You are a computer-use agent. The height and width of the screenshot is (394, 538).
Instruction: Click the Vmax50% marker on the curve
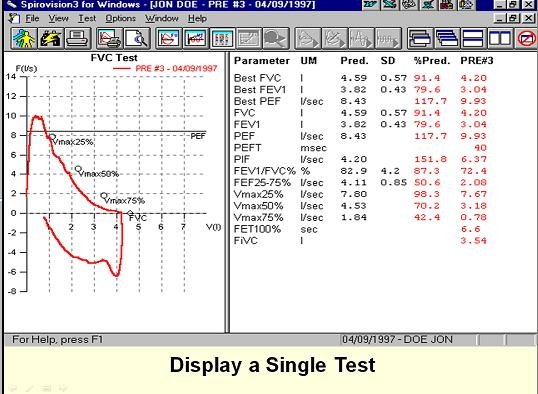[78, 169]
